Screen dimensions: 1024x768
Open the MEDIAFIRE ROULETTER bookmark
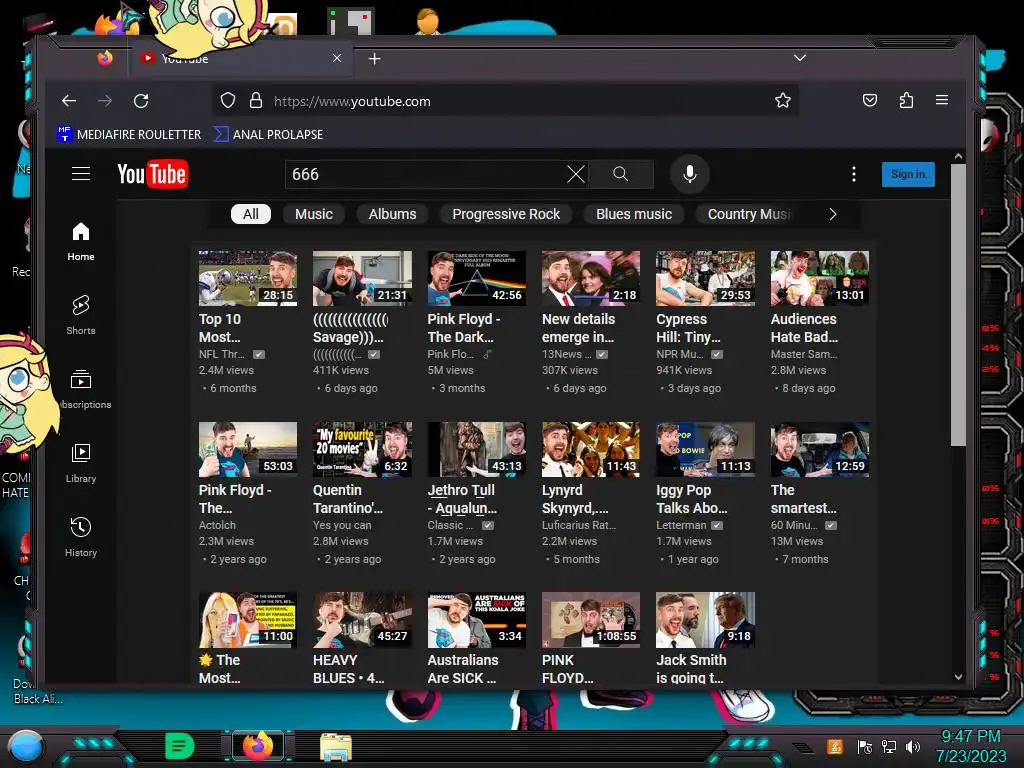click(x=129, y=135)
